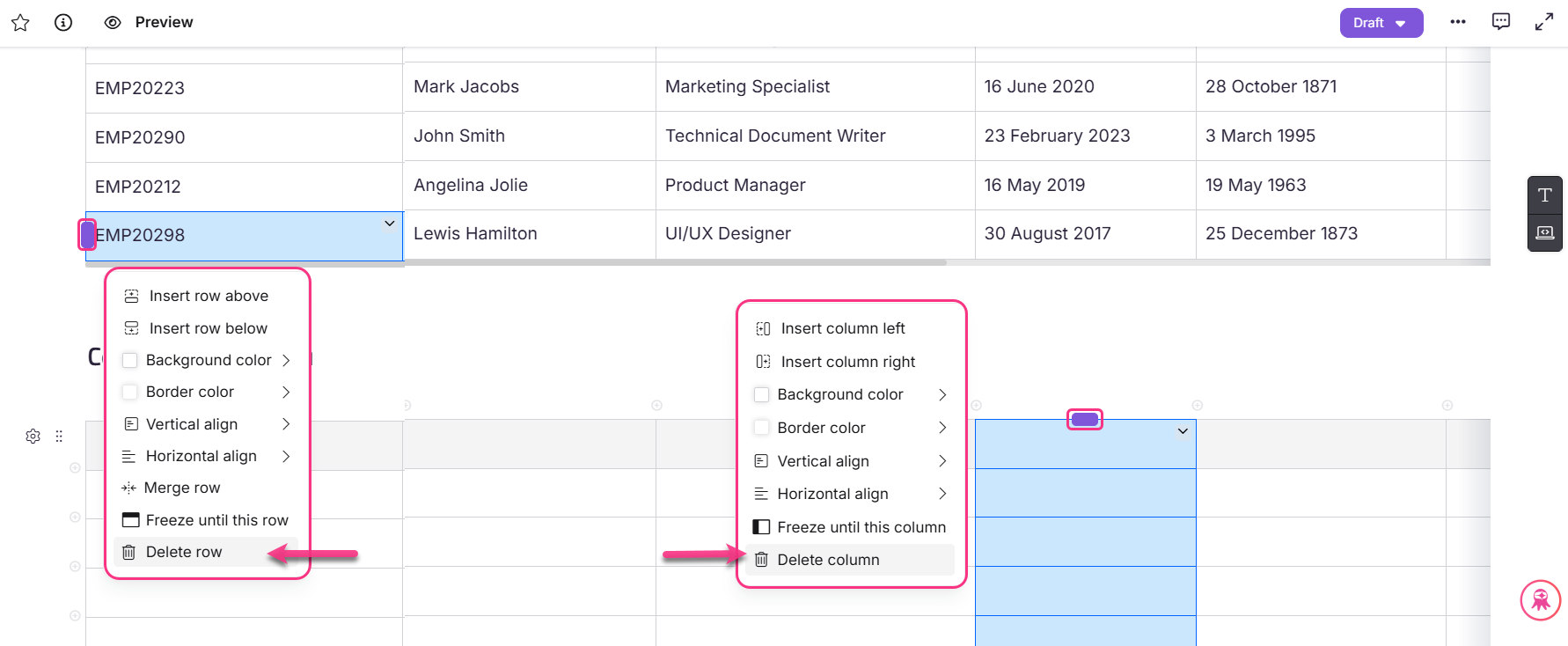Screen dimensions: 1568x646
Task: Select the text T tool on right sidebar
Action: [1545, 195]
